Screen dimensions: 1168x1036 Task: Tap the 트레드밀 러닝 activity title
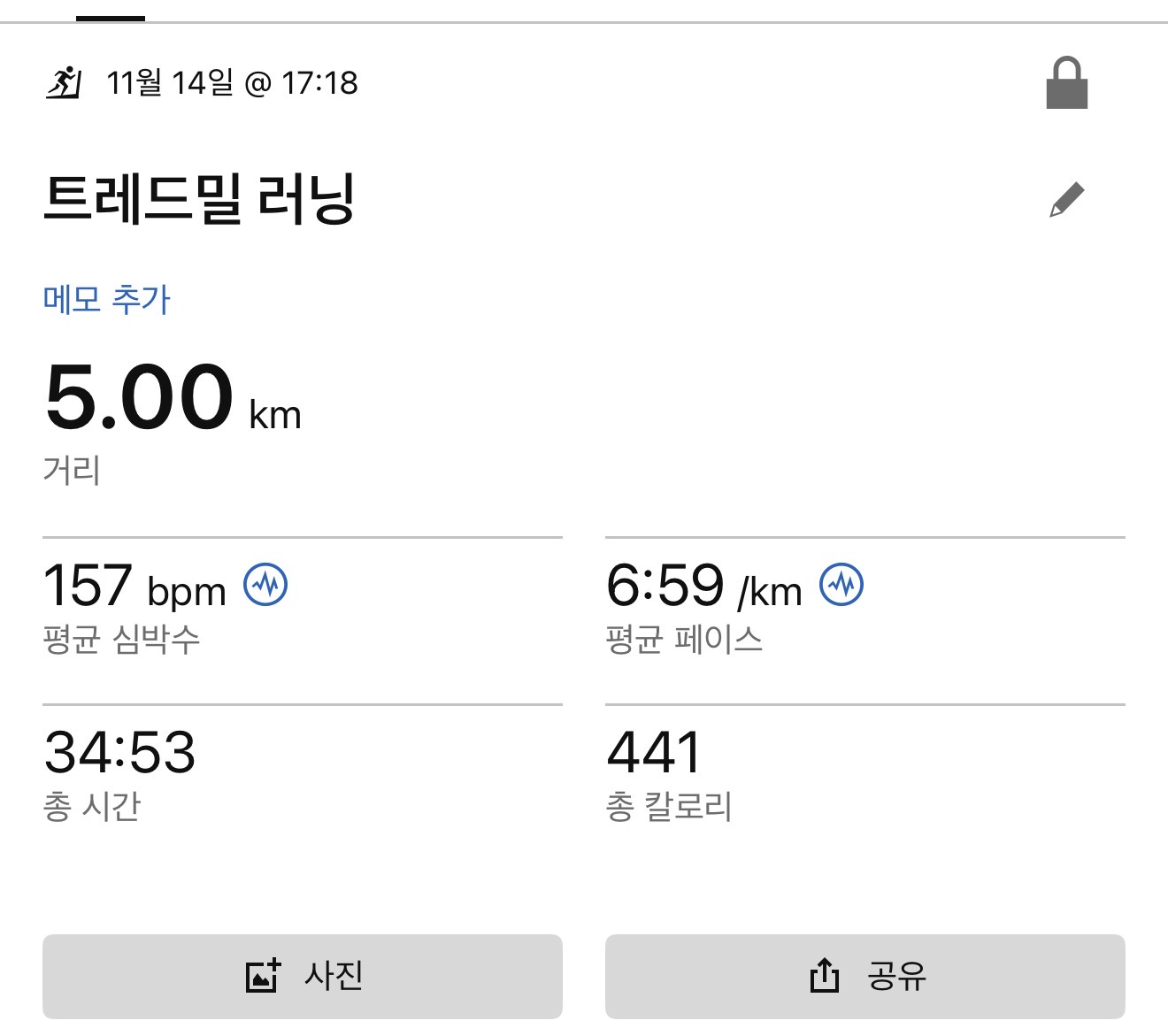[199, 198]
